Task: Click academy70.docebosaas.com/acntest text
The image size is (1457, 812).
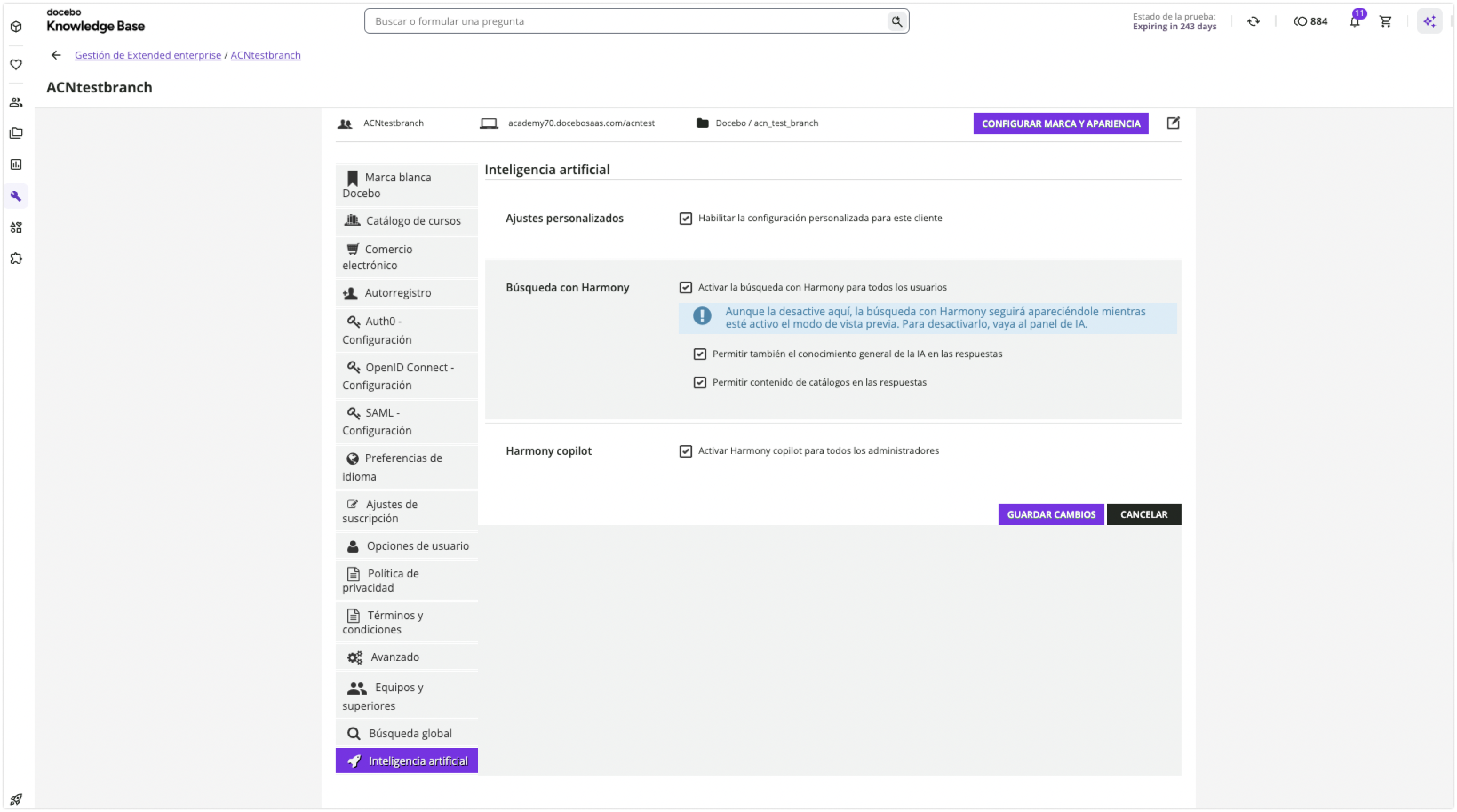Action: click(x=581, y=123)
